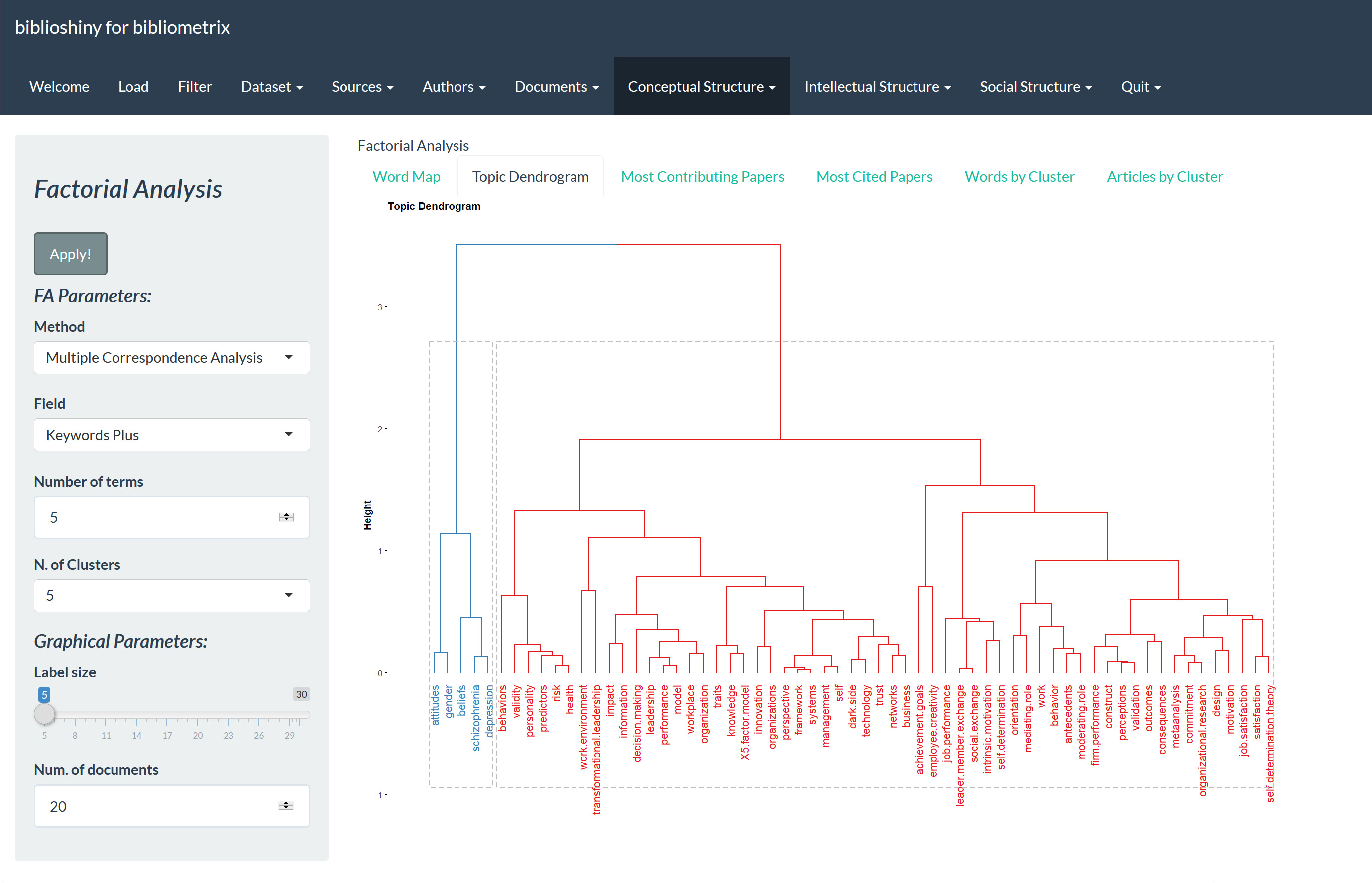Click the Label size slider handle

44,715
